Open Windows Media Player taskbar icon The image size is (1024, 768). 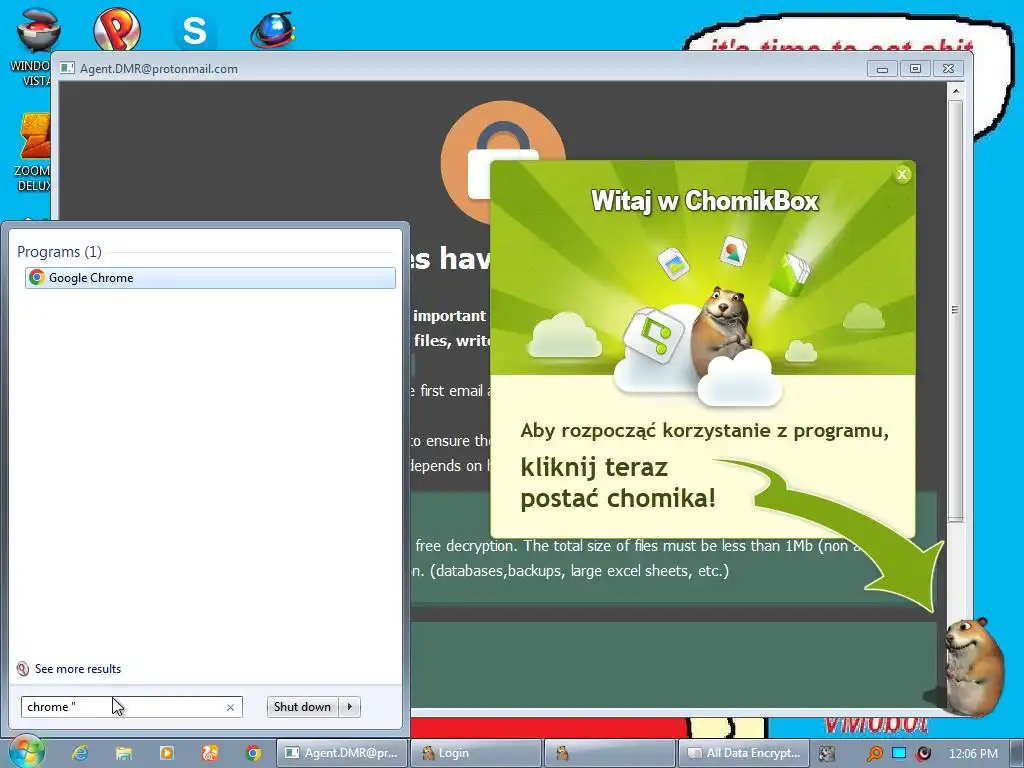(167, 753)
